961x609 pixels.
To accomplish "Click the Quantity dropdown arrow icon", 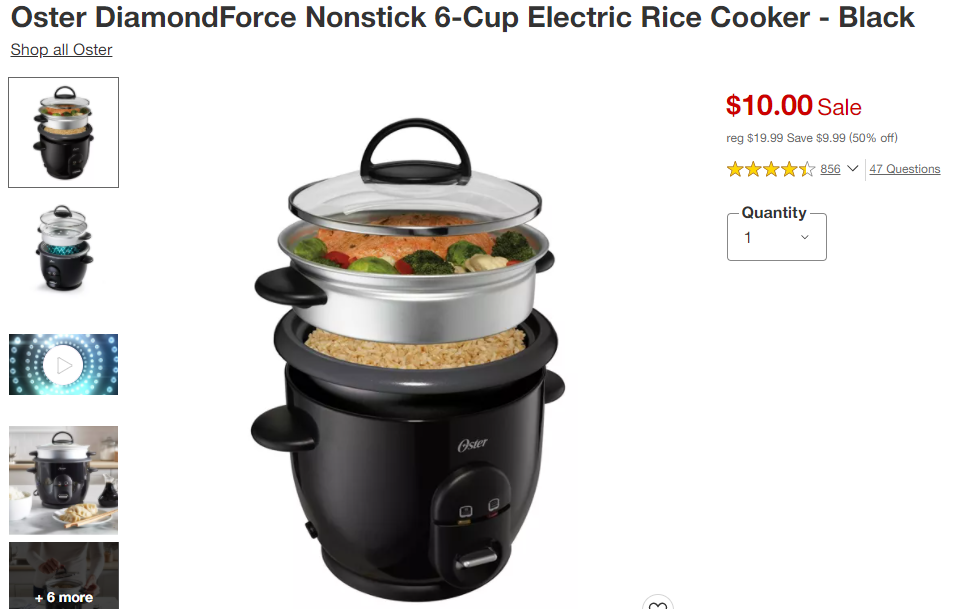I will click(x=805, y=237).
